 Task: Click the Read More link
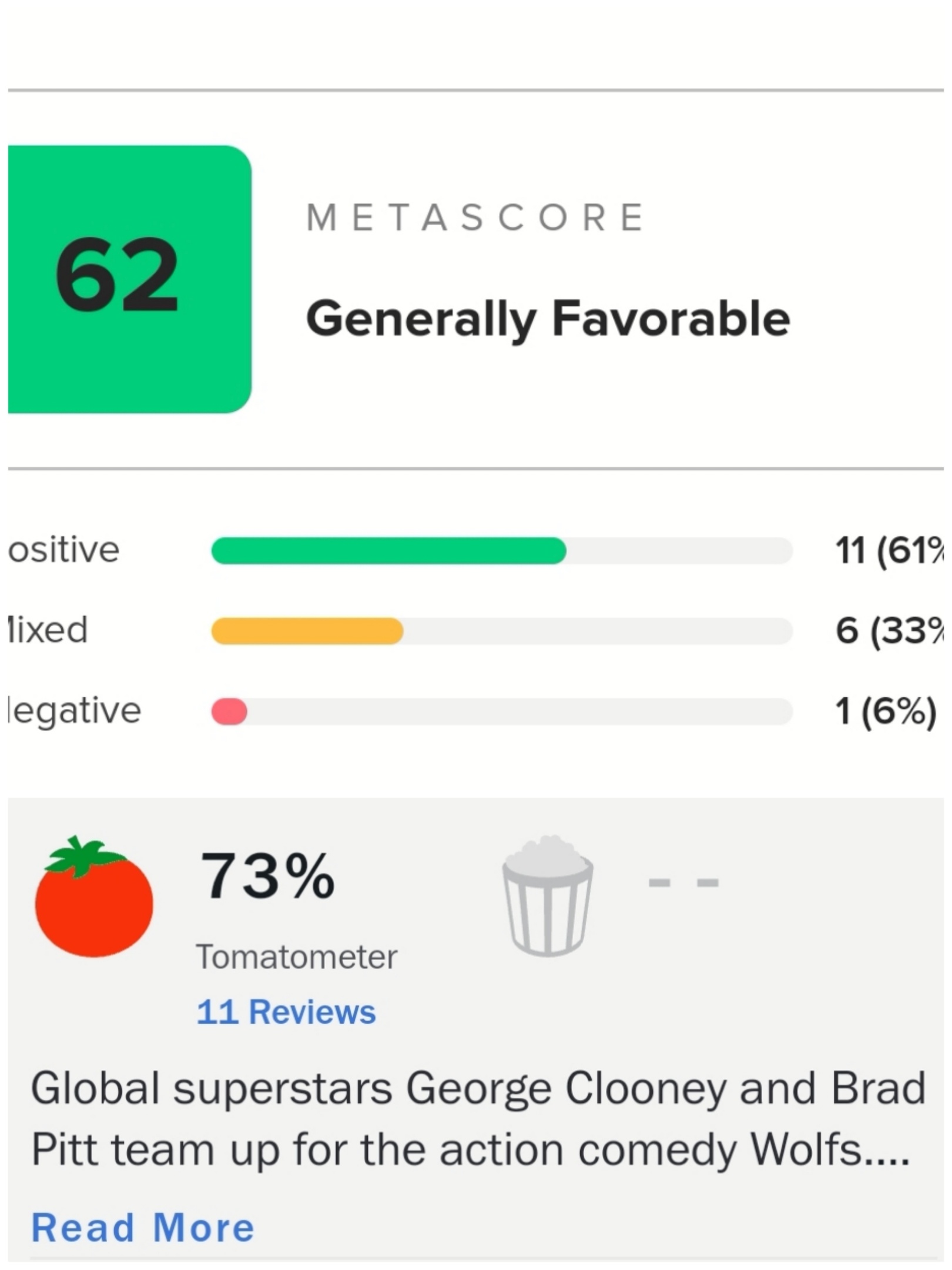143,1228
